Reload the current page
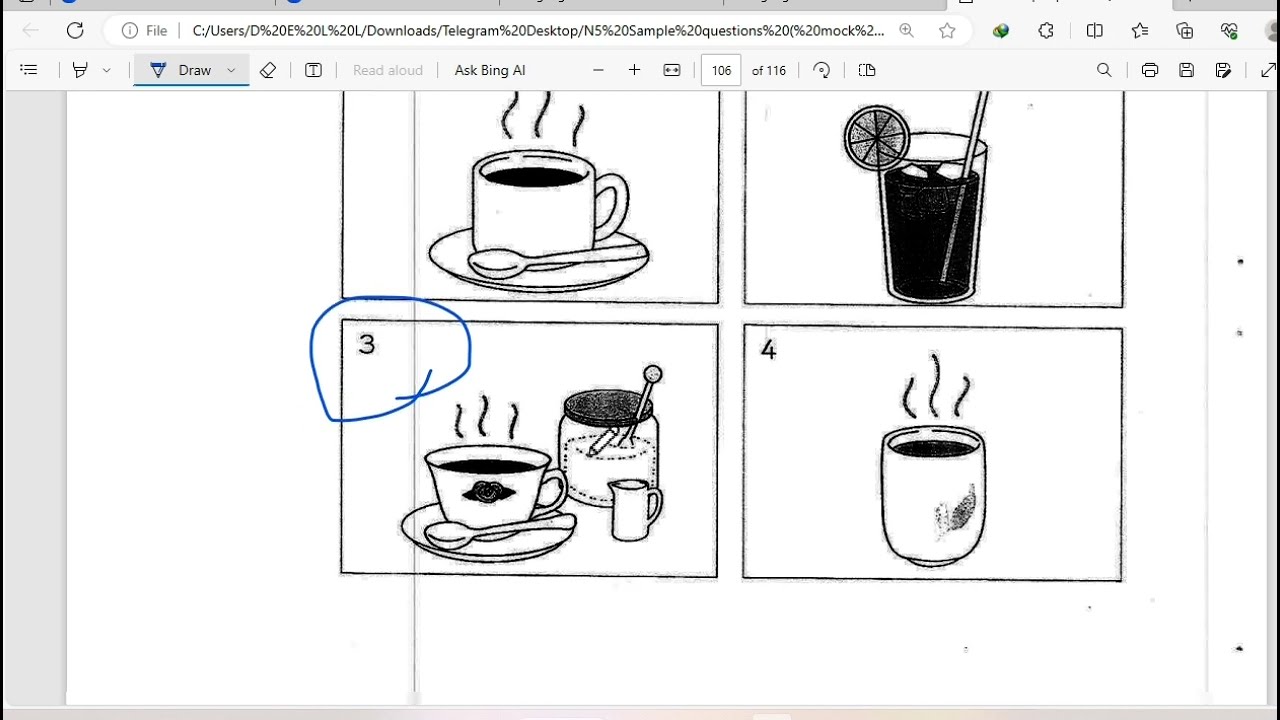 75,30
